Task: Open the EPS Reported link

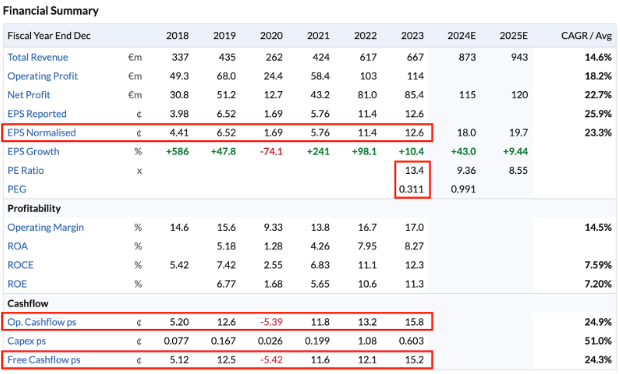Action: [x=37, y=114]
